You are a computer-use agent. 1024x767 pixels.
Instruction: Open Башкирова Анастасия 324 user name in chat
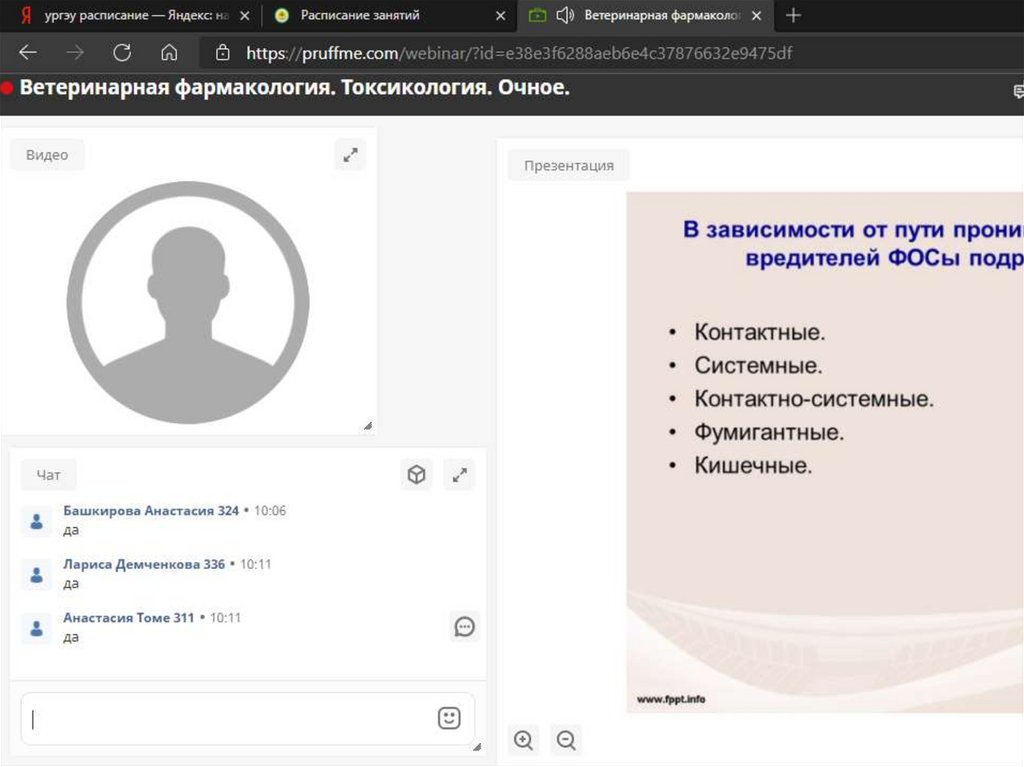(x=151, y=511)
